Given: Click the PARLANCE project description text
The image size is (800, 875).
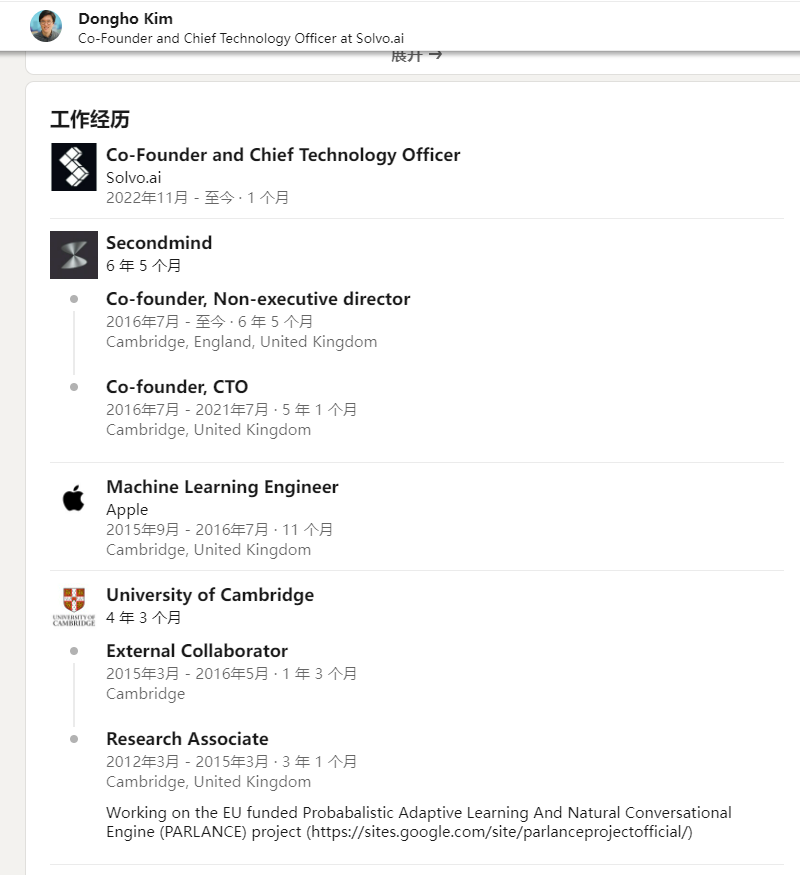Looking at the screenshot, I should click(418, 822).
